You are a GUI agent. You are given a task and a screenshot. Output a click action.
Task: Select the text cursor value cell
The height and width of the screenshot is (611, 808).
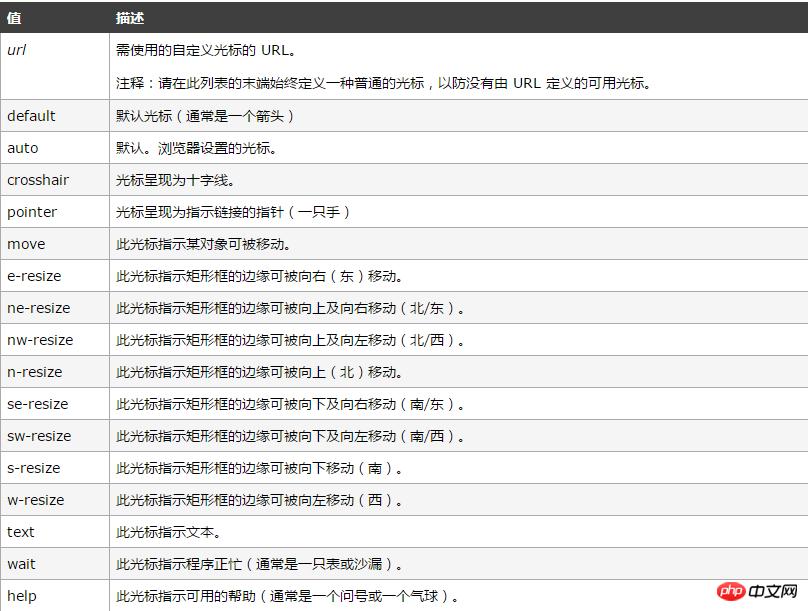21,531
